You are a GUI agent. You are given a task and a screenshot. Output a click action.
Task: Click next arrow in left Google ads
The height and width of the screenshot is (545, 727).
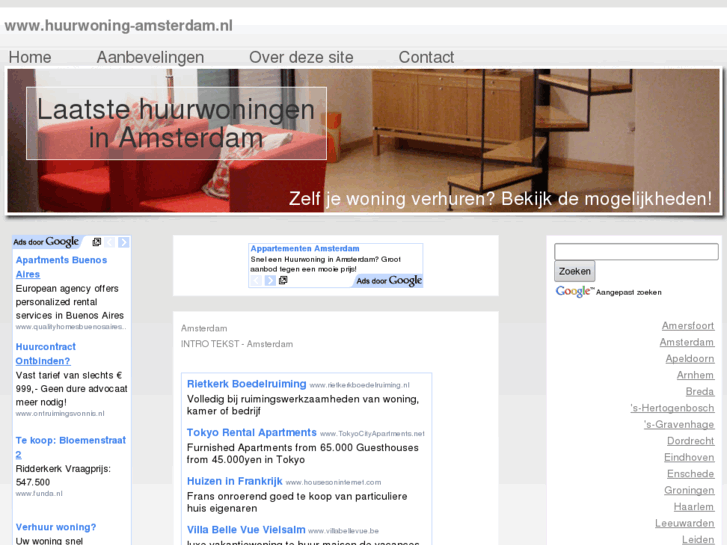tap(124, 242)
